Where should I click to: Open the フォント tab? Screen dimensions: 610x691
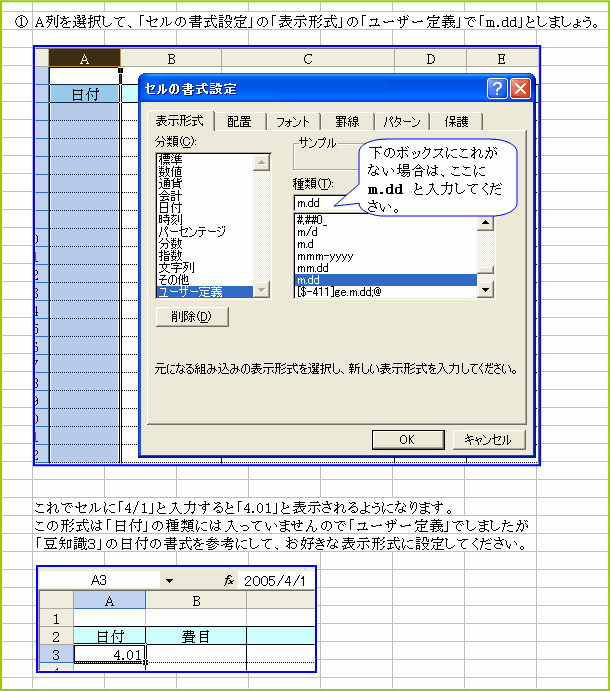pos(293,122)
